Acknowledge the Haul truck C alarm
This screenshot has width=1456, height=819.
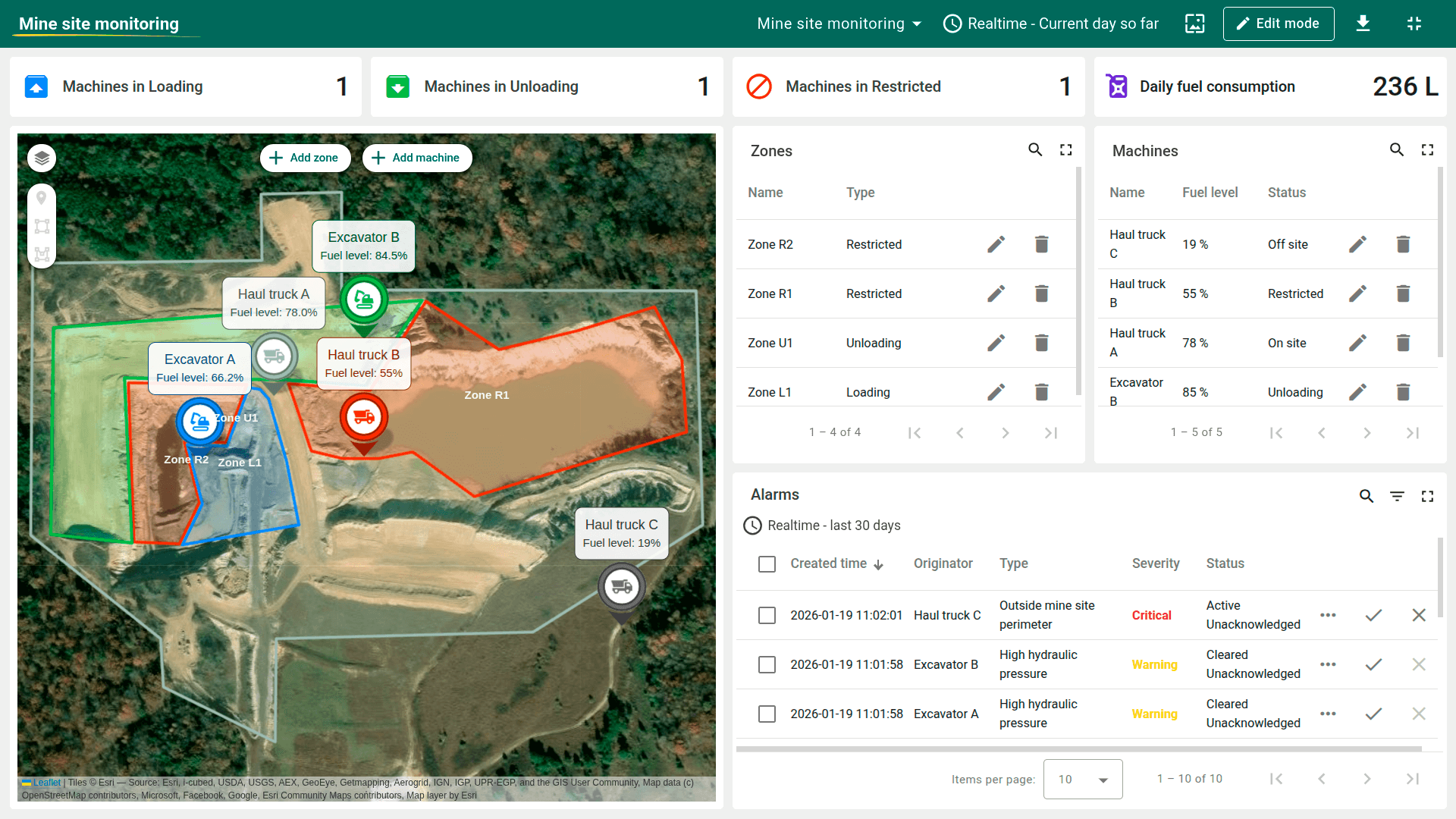click(1373, 615)
